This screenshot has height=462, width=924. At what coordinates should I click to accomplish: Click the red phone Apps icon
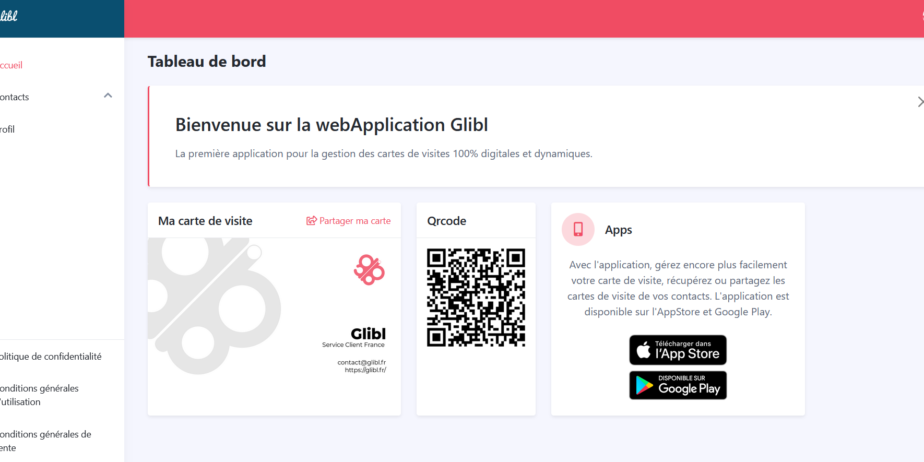point(578,229)
